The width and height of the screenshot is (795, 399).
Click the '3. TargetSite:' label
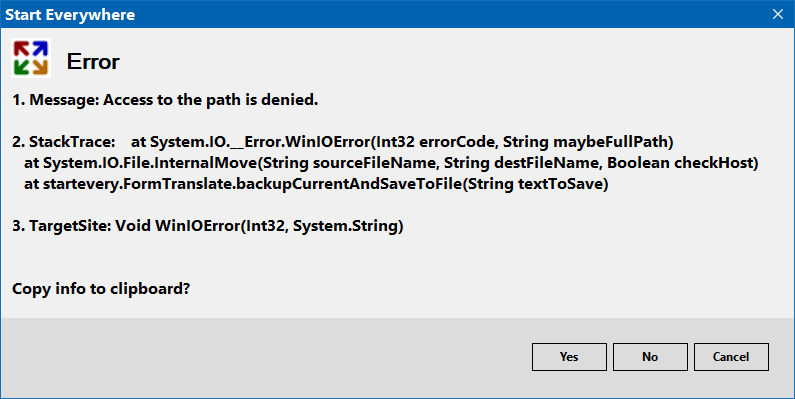pyautogui.click(x=62, y=226)
